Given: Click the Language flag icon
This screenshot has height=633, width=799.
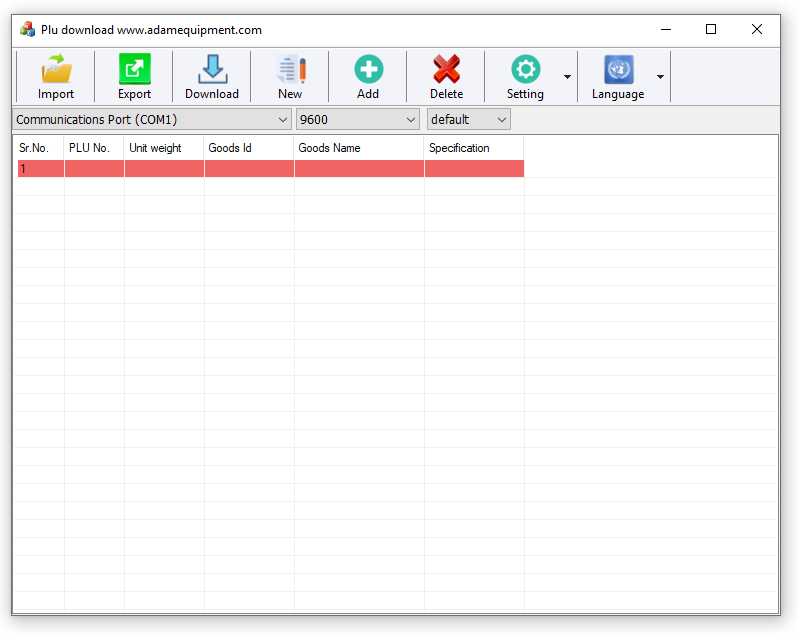Looking at the screenshot, I should coord(618,70).
